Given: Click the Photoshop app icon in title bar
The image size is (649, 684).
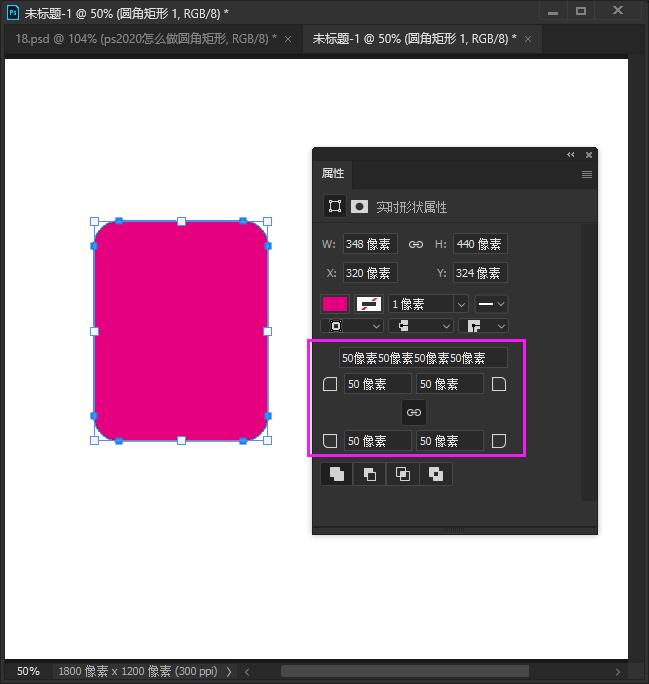Looking at the screenshot, I should [13, 13].
